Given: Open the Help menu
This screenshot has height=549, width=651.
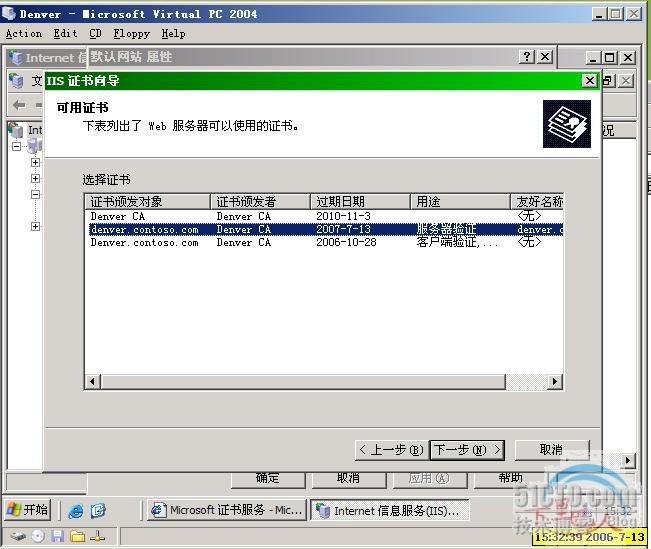Looking at the screenshot, I should (x=173, y=34).
